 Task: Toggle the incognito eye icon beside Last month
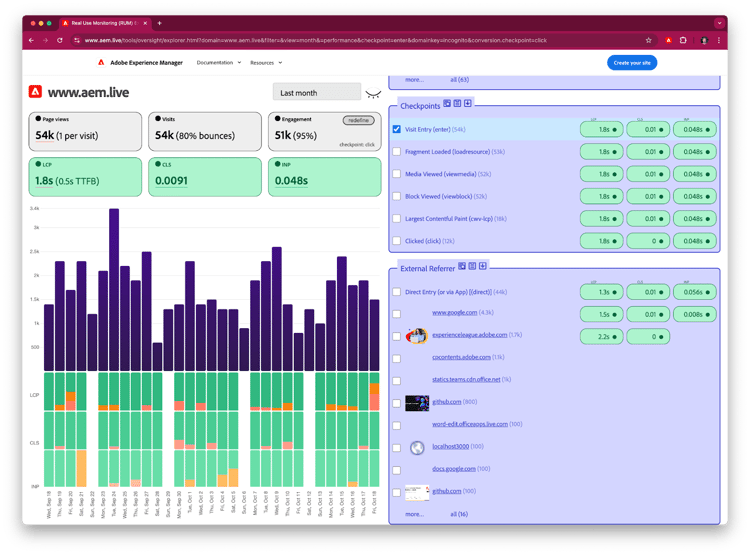point(373,93)
